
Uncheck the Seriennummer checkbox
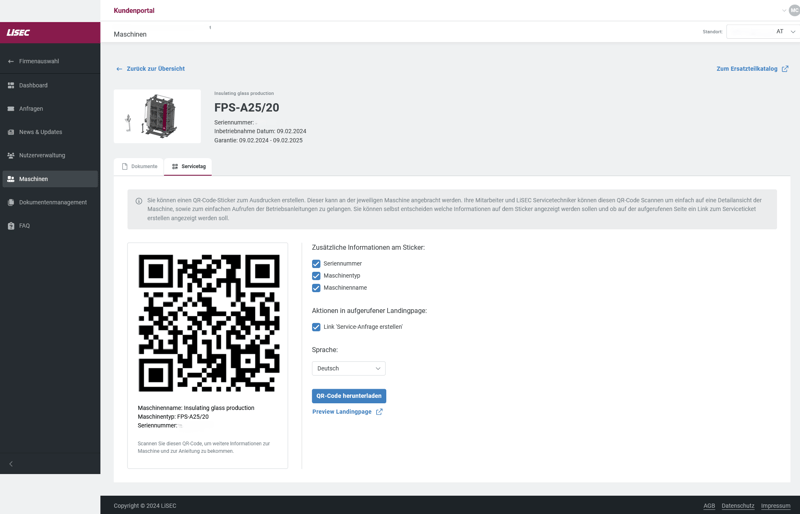tap(316, 264)
